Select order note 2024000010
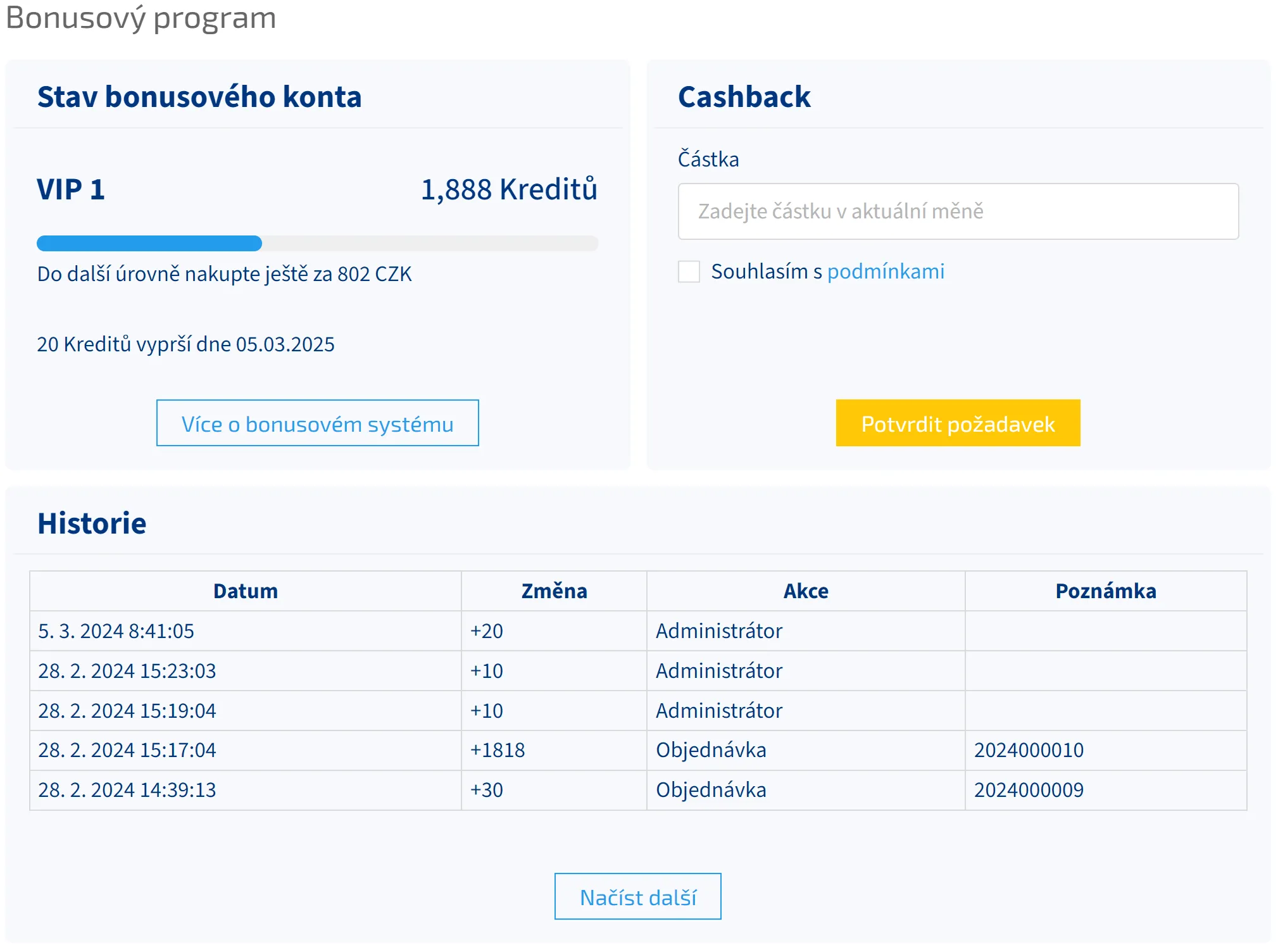Screen dimensions: 1278x952 pos(1028,750)
